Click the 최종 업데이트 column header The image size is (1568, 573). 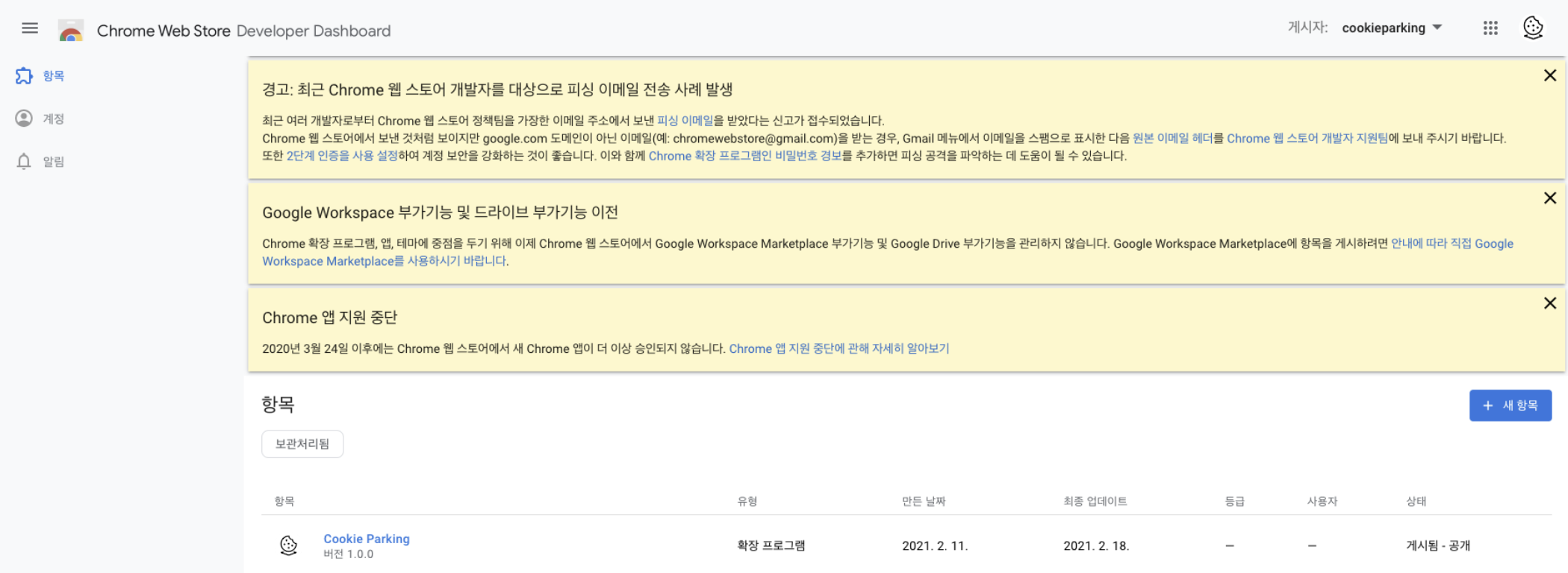coord(1095,501)
